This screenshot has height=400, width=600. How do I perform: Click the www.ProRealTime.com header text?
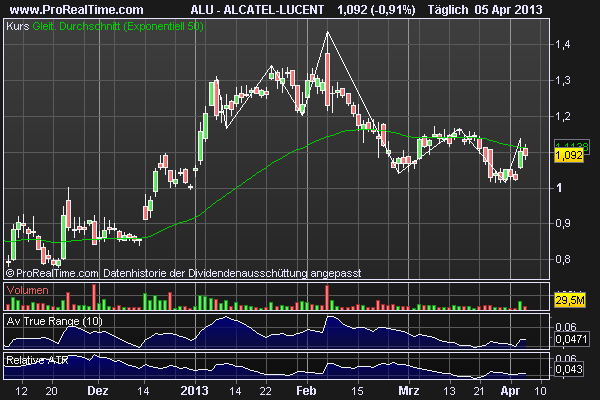[x=77, y=10]
